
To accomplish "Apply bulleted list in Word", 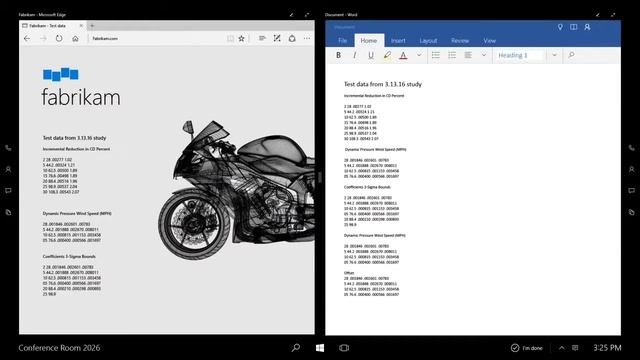I will pyautogui.click(x=436, y=55).
